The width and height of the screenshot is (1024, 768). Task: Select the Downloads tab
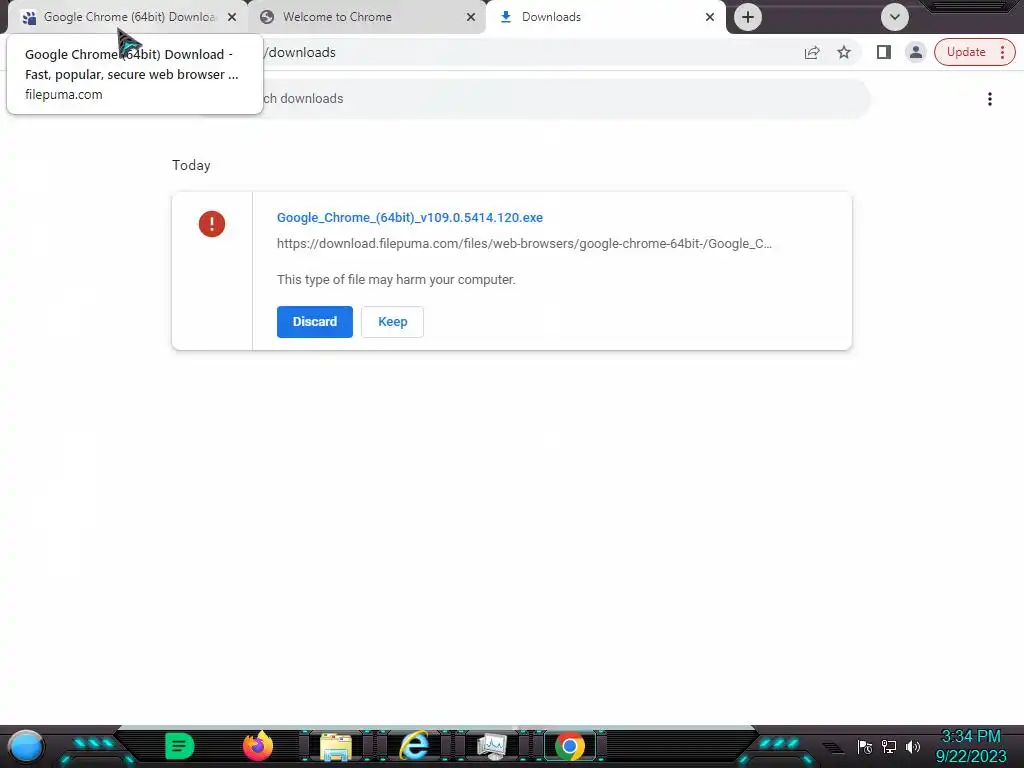[605, 17]
